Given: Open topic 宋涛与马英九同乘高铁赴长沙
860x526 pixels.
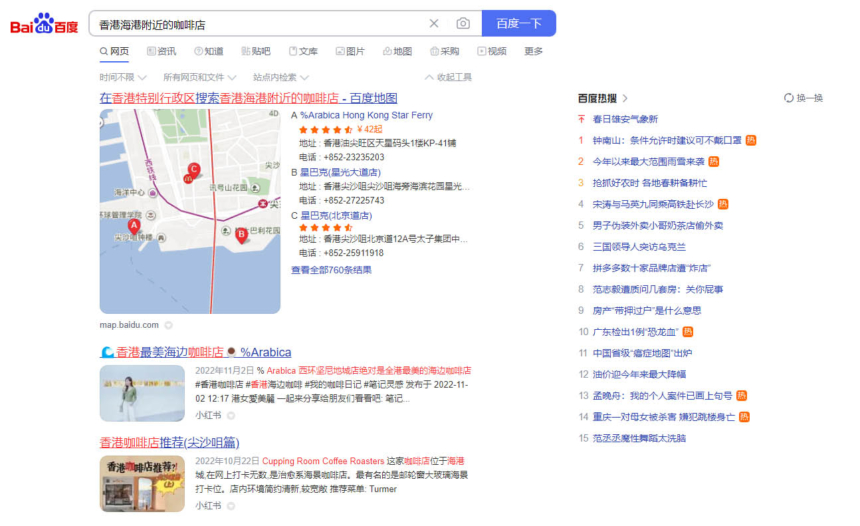Looking at the screenshot, I should click(x=653, y=205).
